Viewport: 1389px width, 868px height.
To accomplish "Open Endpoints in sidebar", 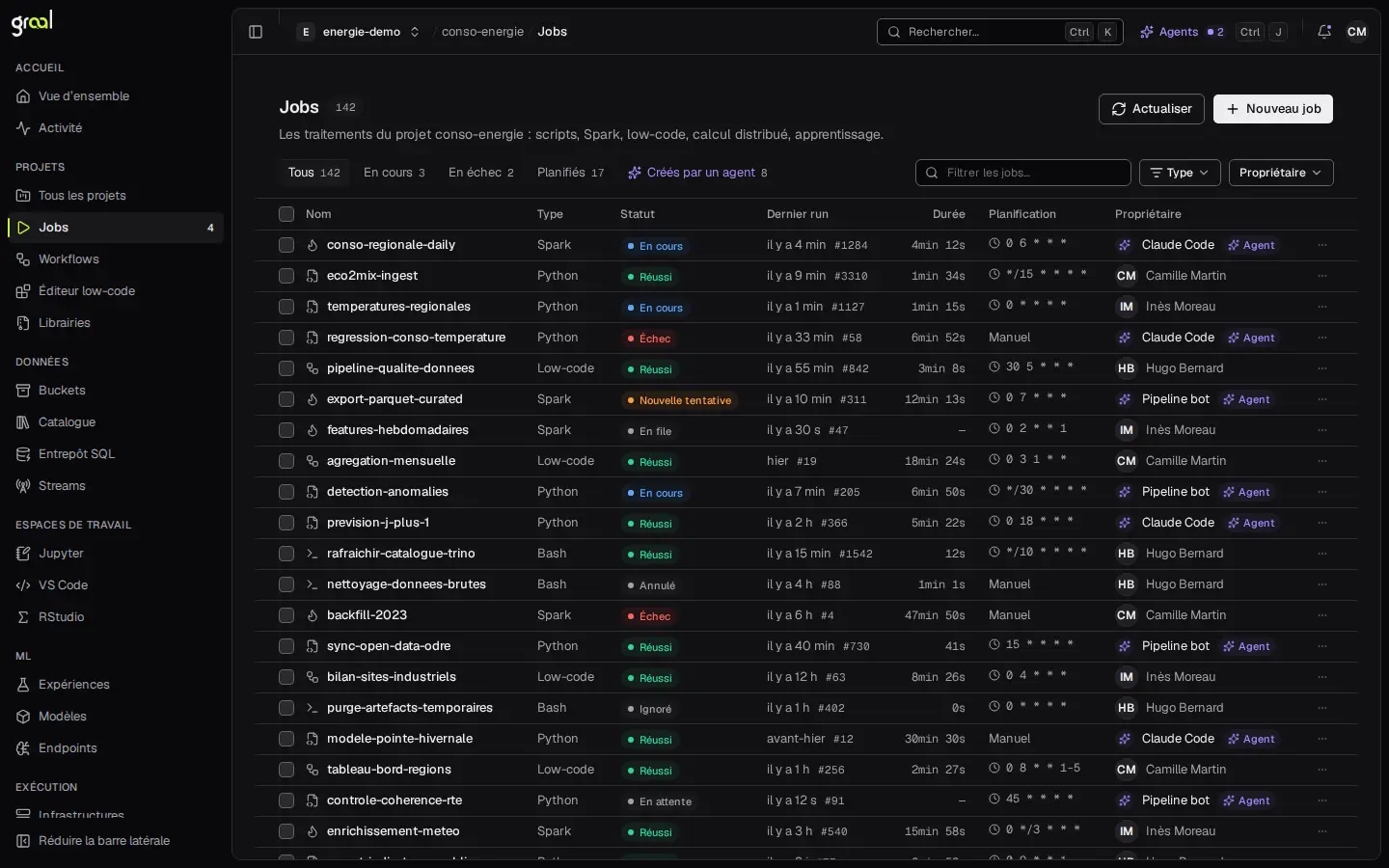I will tap(116, 748).
